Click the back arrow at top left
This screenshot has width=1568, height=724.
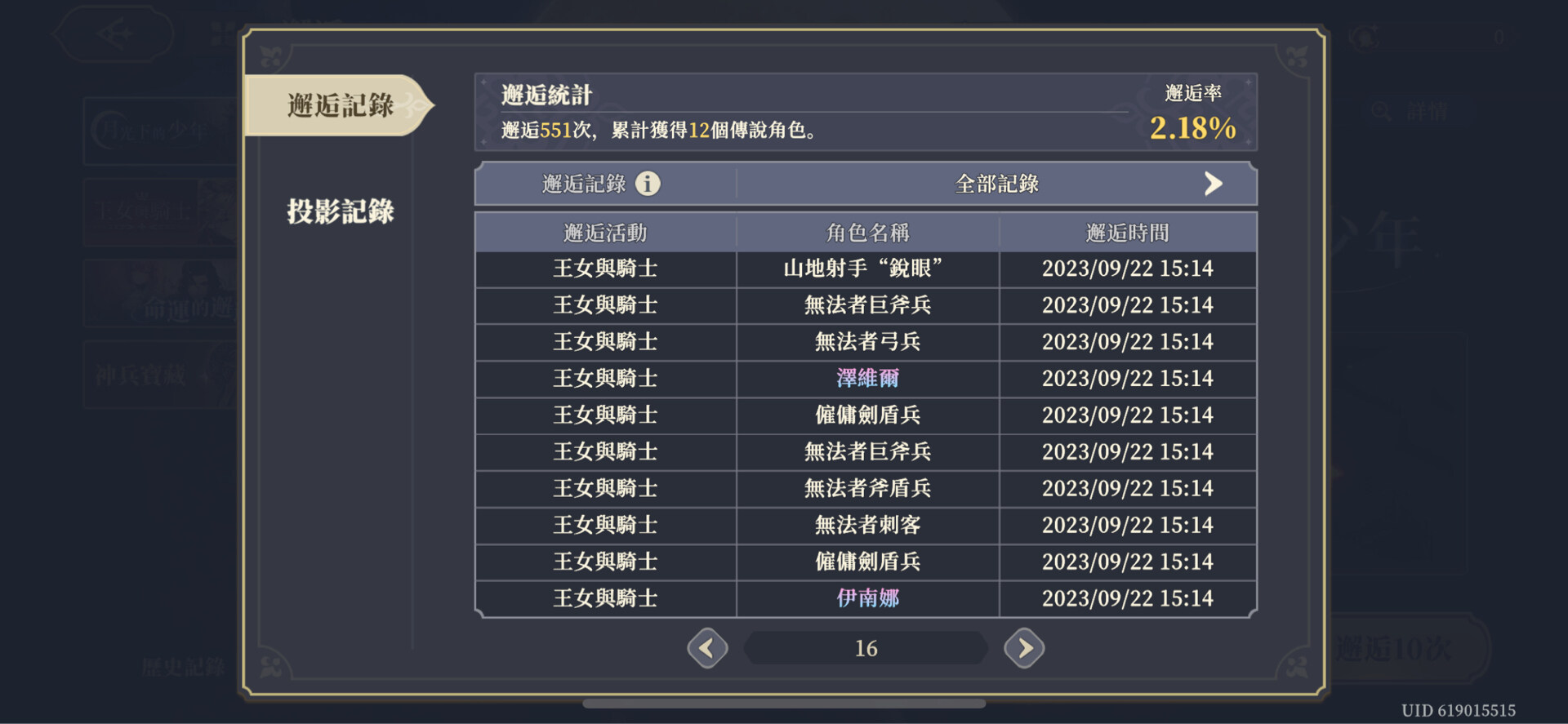pos(114,34)
